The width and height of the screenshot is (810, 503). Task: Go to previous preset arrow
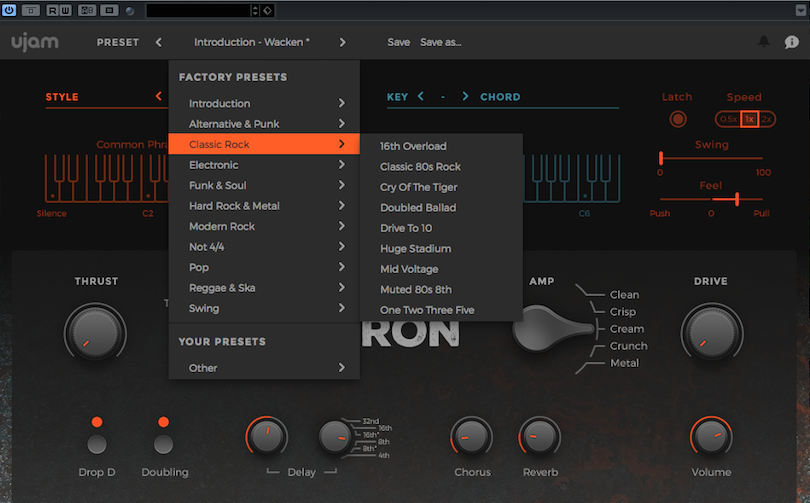click(x=159, y=42)
